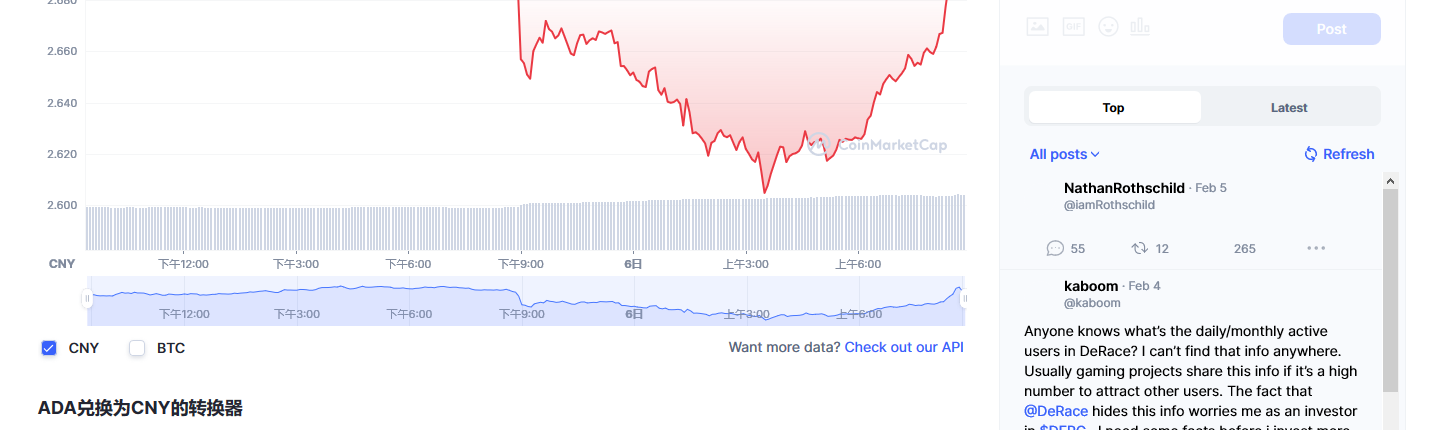
Task: Click the GIF icon in composer
Action: (1073, 27)
